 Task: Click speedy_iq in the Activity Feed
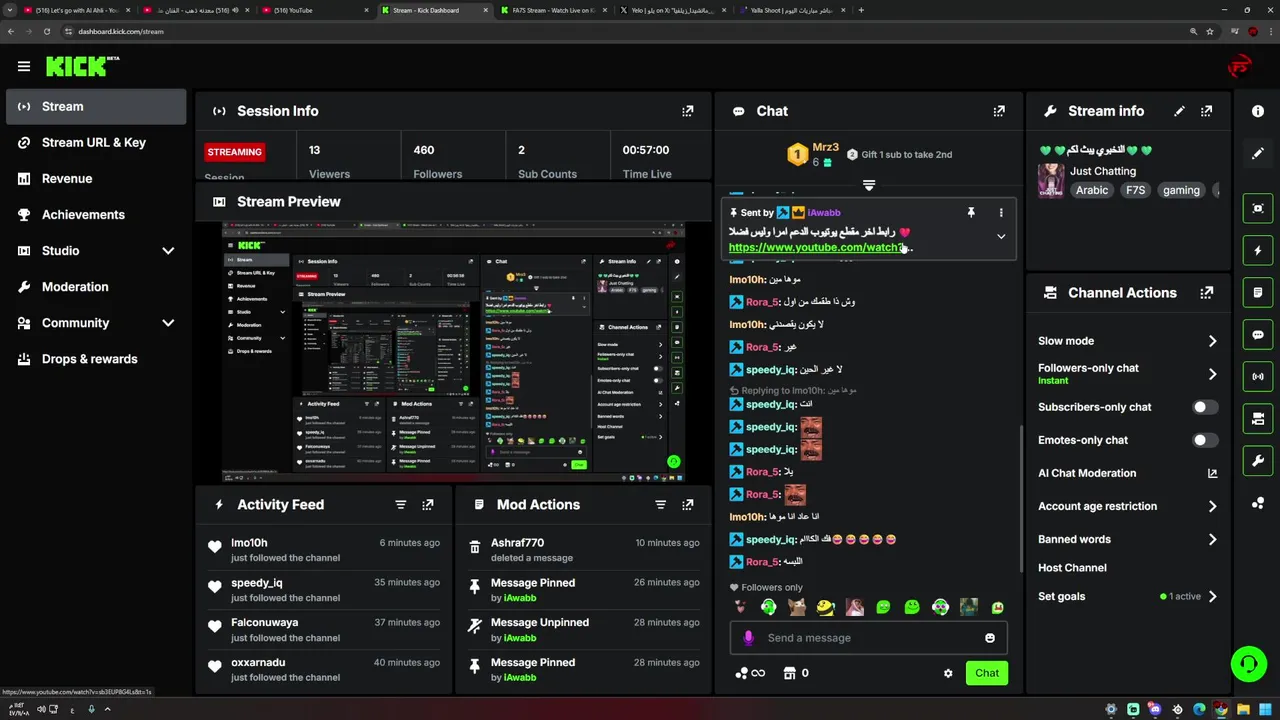257,583
